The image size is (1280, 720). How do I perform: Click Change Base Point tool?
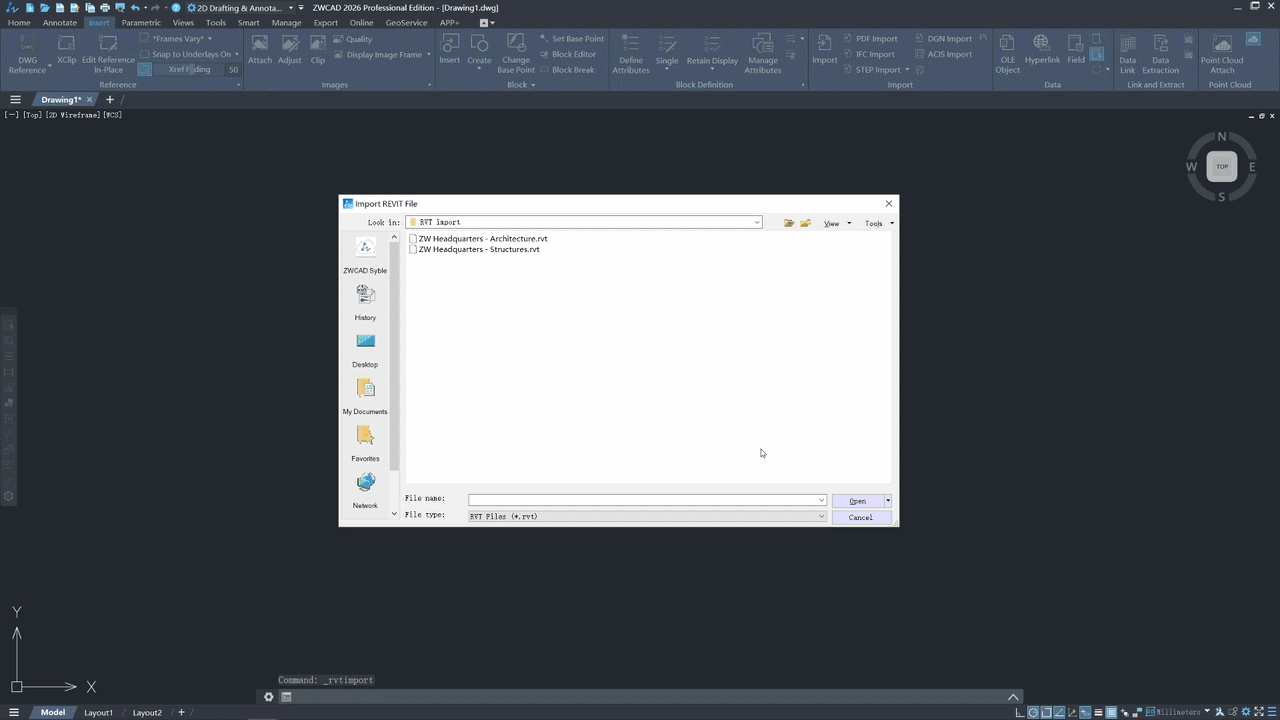(x=516, y=55)
